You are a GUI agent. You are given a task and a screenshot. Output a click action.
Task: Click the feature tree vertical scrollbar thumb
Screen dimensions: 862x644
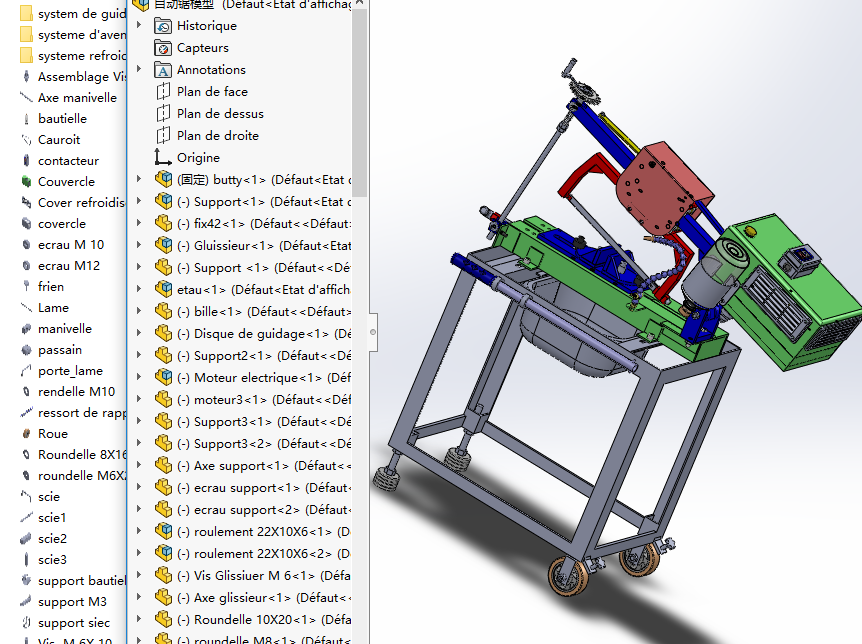(x=360, y=102)
